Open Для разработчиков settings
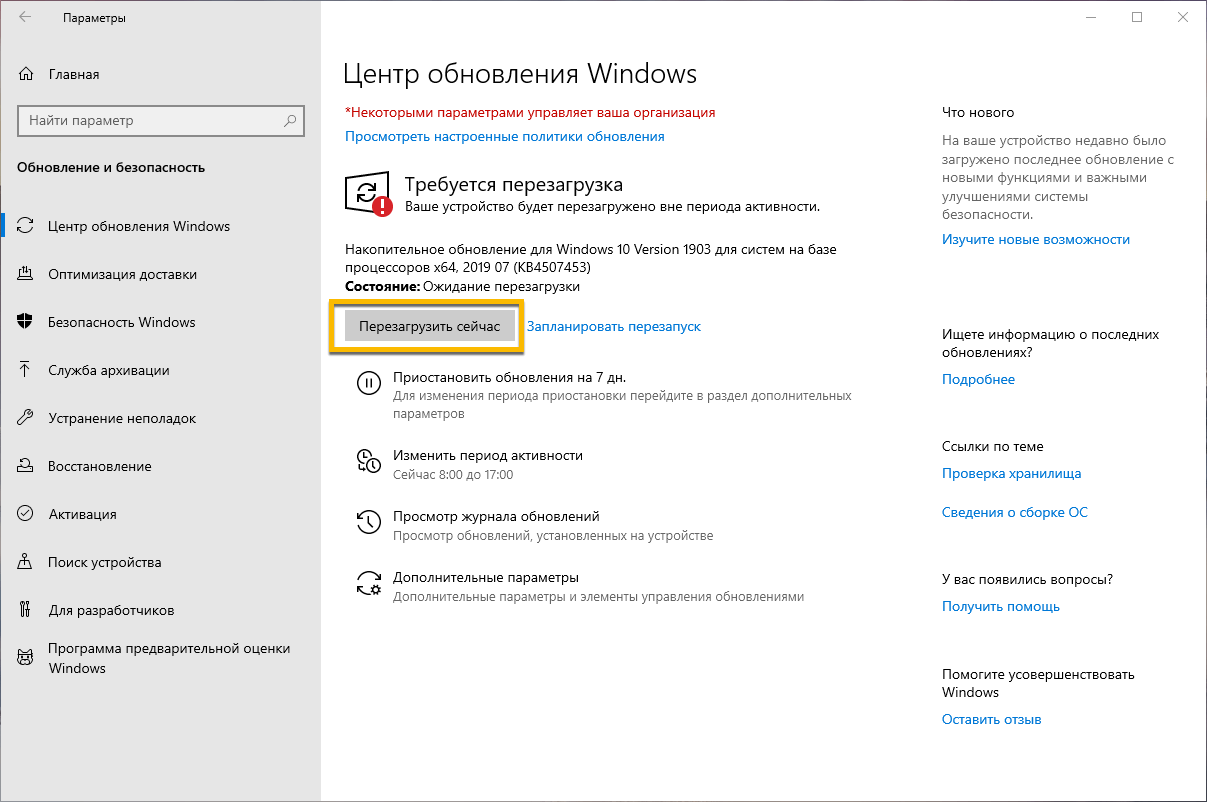This screenshot has height=802, width=1207. coord(111,610)
